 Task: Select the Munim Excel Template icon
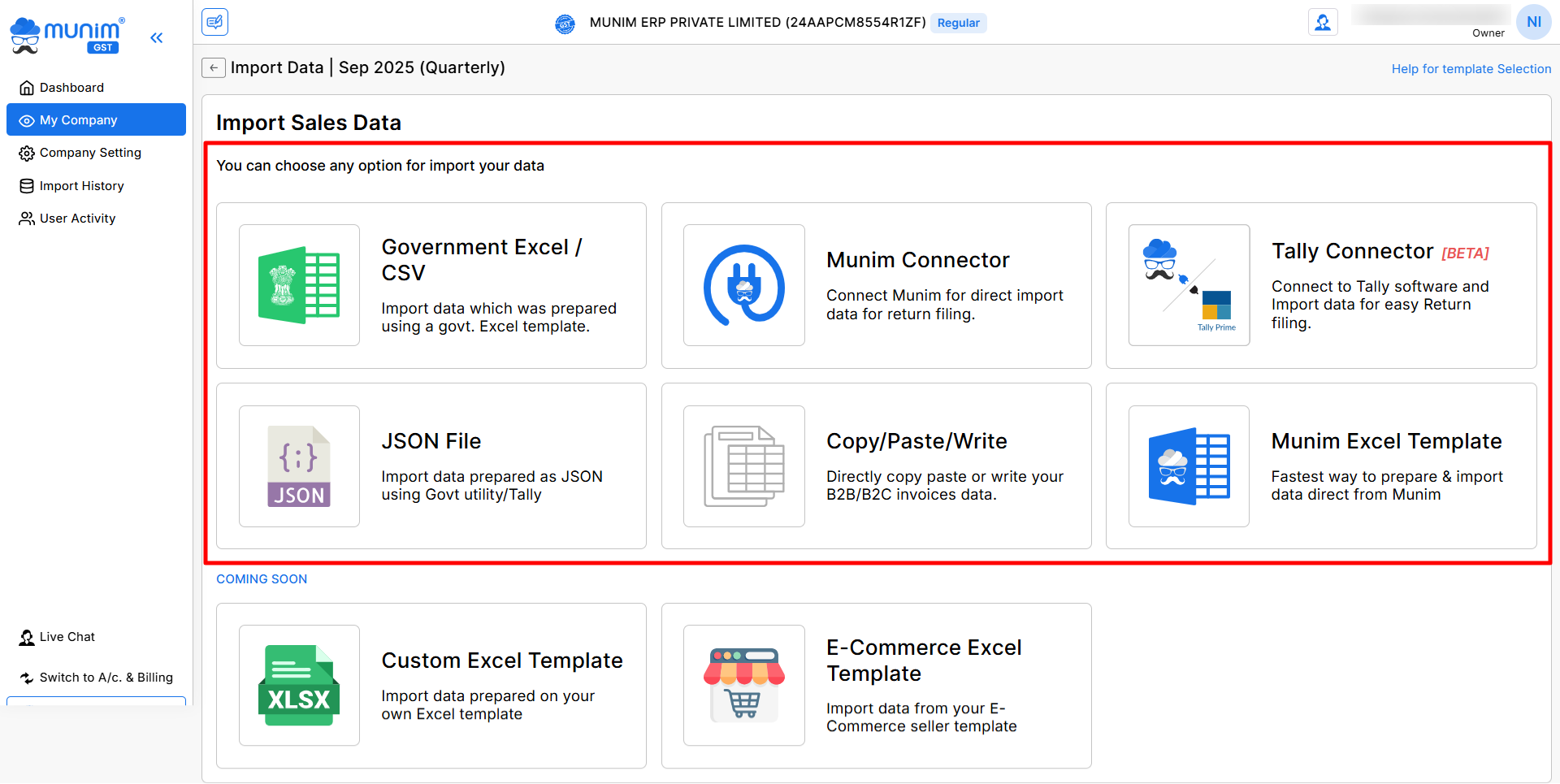click(1189, 466)
